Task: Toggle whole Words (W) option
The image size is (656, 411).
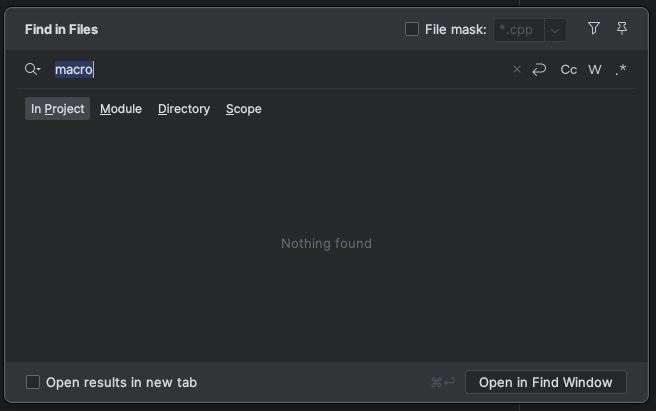Action: click(x=595, y=69)
